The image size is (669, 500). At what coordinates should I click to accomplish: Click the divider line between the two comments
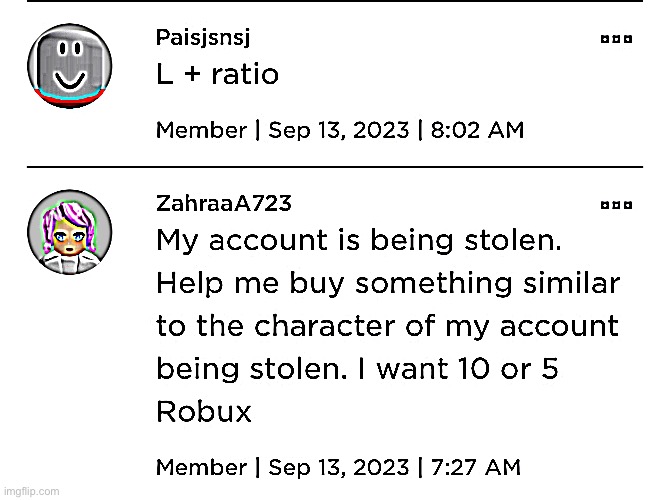(x=334, y=166)
